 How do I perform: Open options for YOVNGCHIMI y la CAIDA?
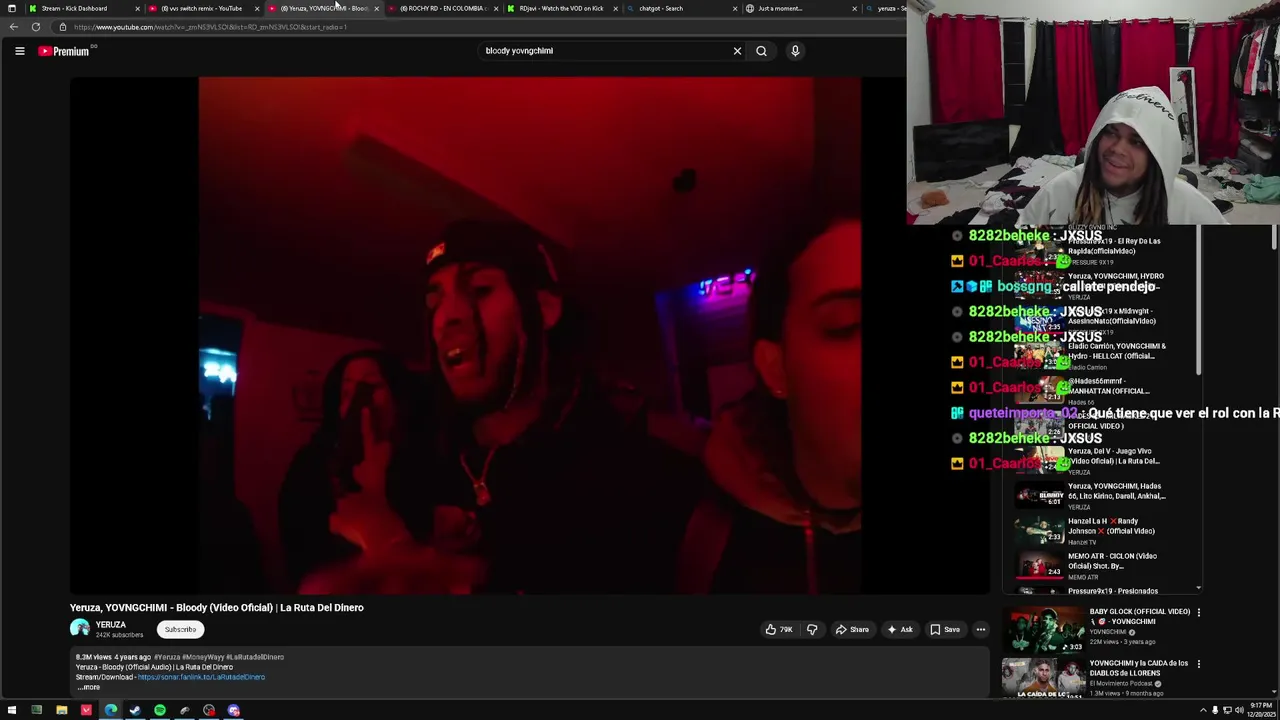point(1198,664)
